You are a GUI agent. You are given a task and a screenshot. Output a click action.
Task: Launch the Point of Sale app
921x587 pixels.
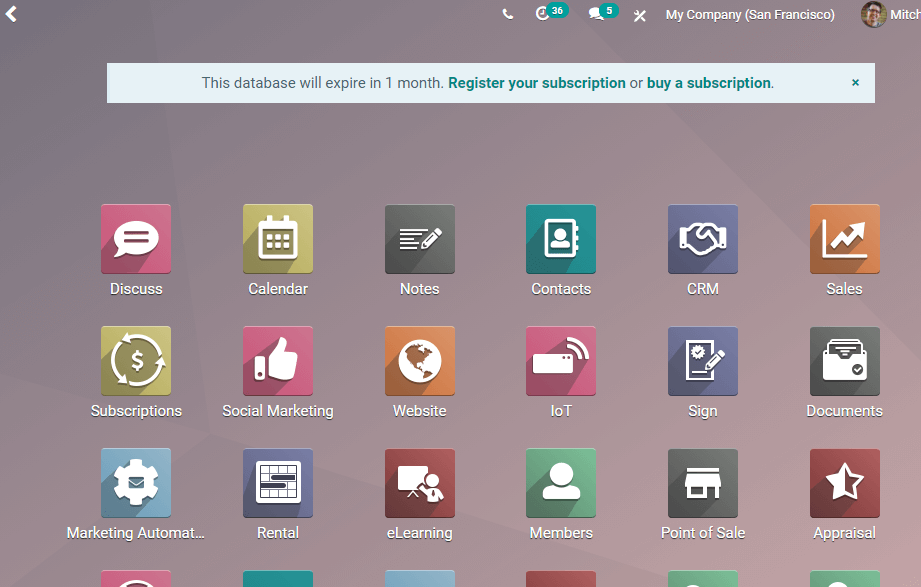tap(702, 483)
